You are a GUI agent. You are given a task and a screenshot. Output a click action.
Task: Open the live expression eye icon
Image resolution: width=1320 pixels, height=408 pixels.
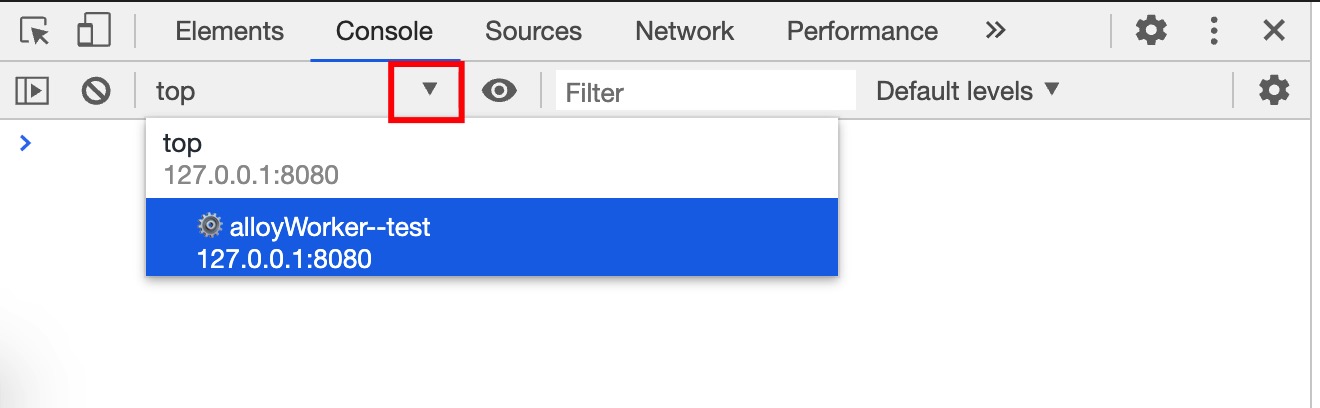(x=499, y=91)
